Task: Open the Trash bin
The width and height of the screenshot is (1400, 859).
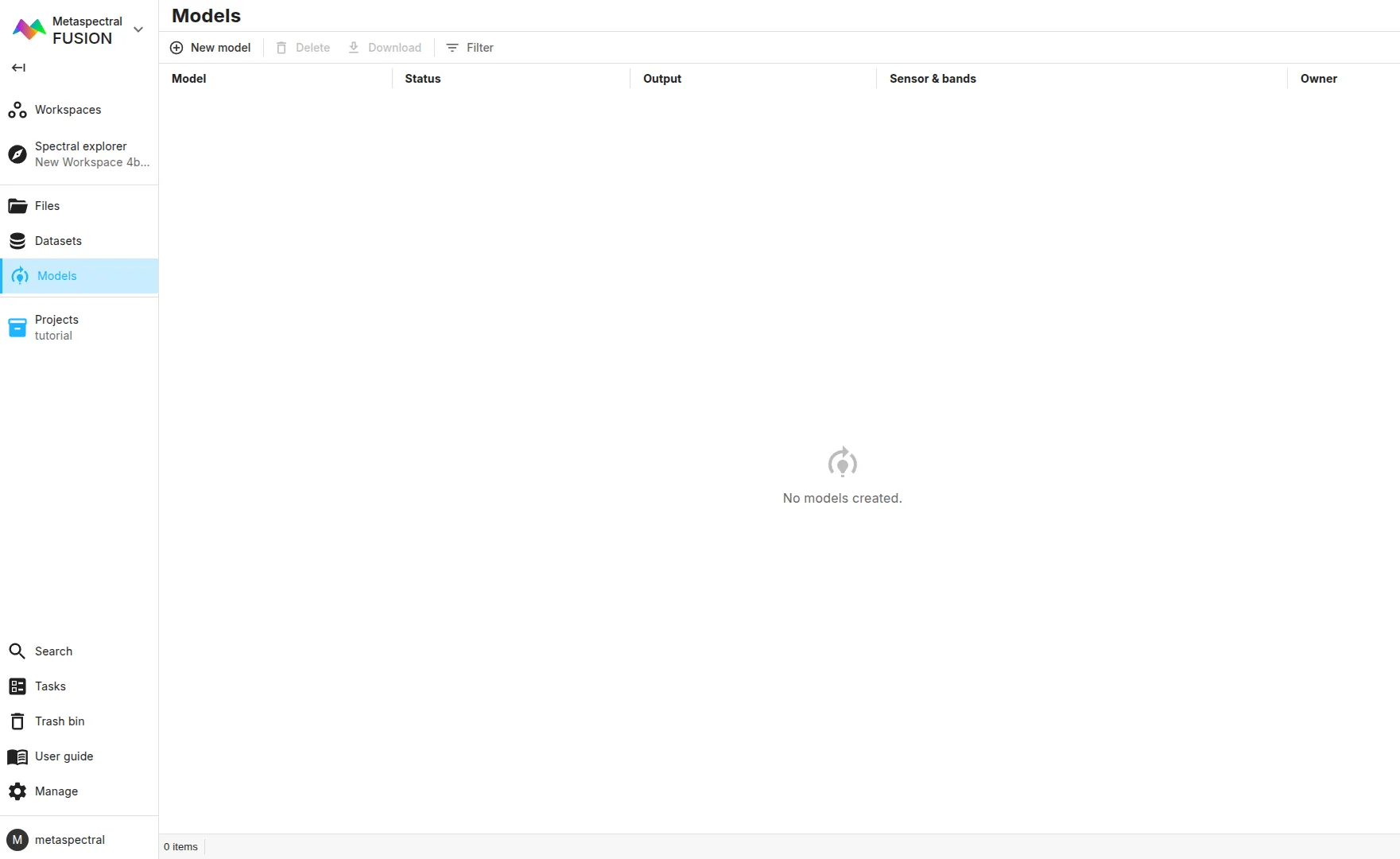Action: tap(60, 721)
